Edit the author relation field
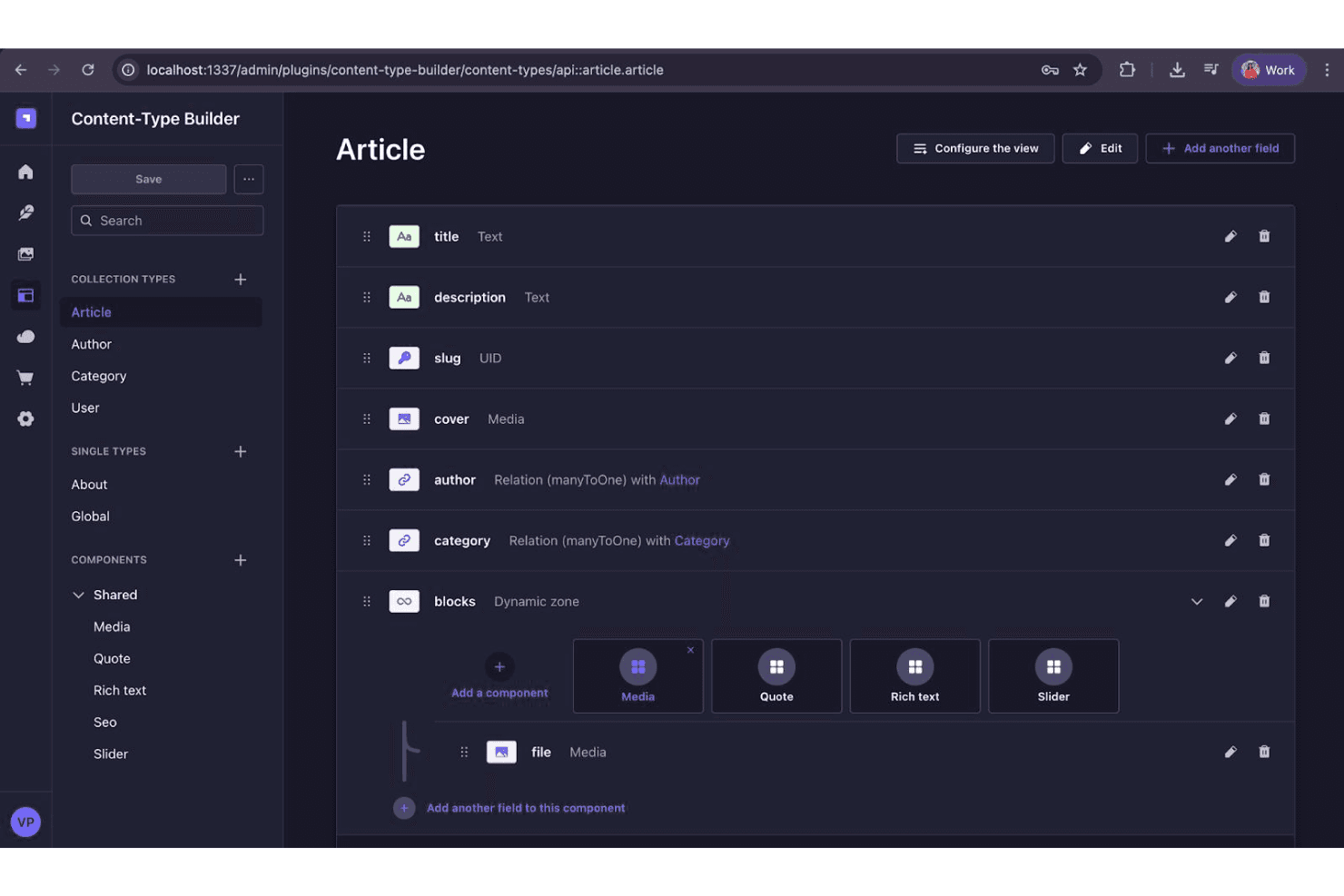 pos(1230,479)
